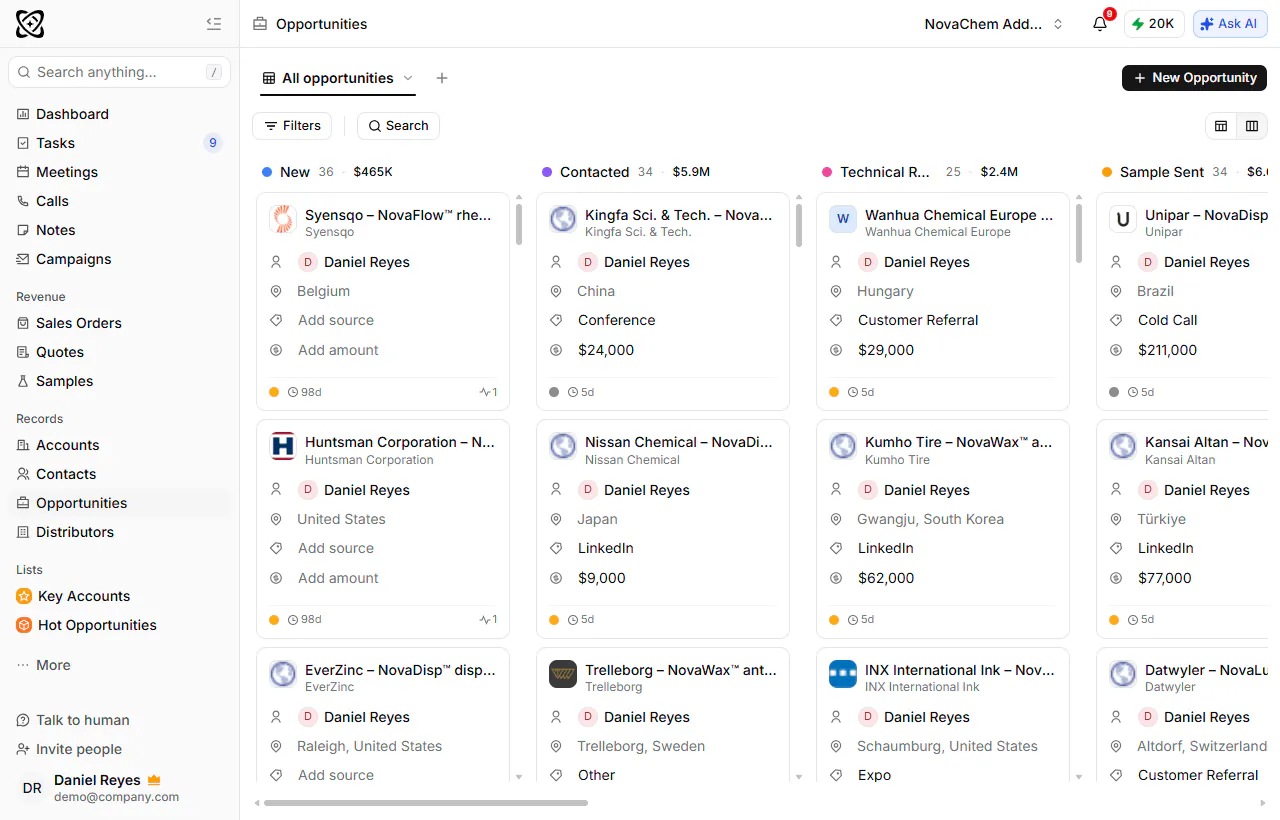Click the 98d clock on Huntsman card
Viewport: 1280px width, 820px height.
[x=305, y=620]
